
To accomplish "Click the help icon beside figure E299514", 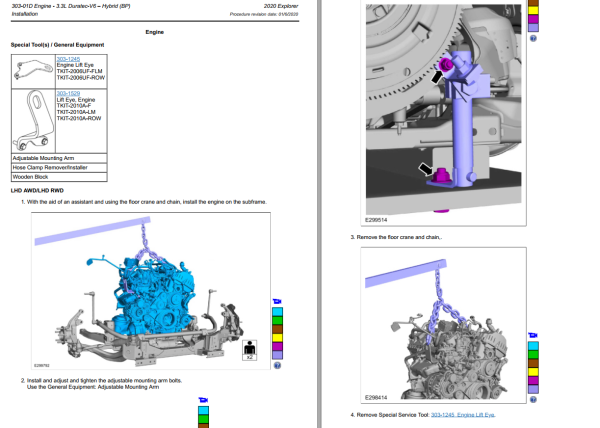I will pyautogui.click(x=533, y=38).
